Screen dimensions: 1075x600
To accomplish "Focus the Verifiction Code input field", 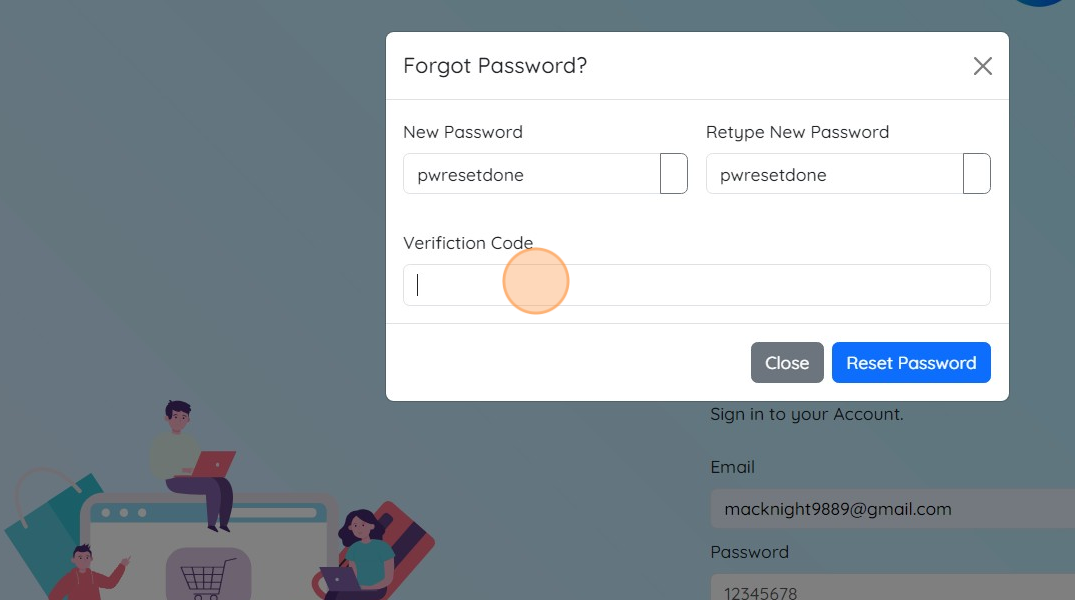I will (697, 285).
